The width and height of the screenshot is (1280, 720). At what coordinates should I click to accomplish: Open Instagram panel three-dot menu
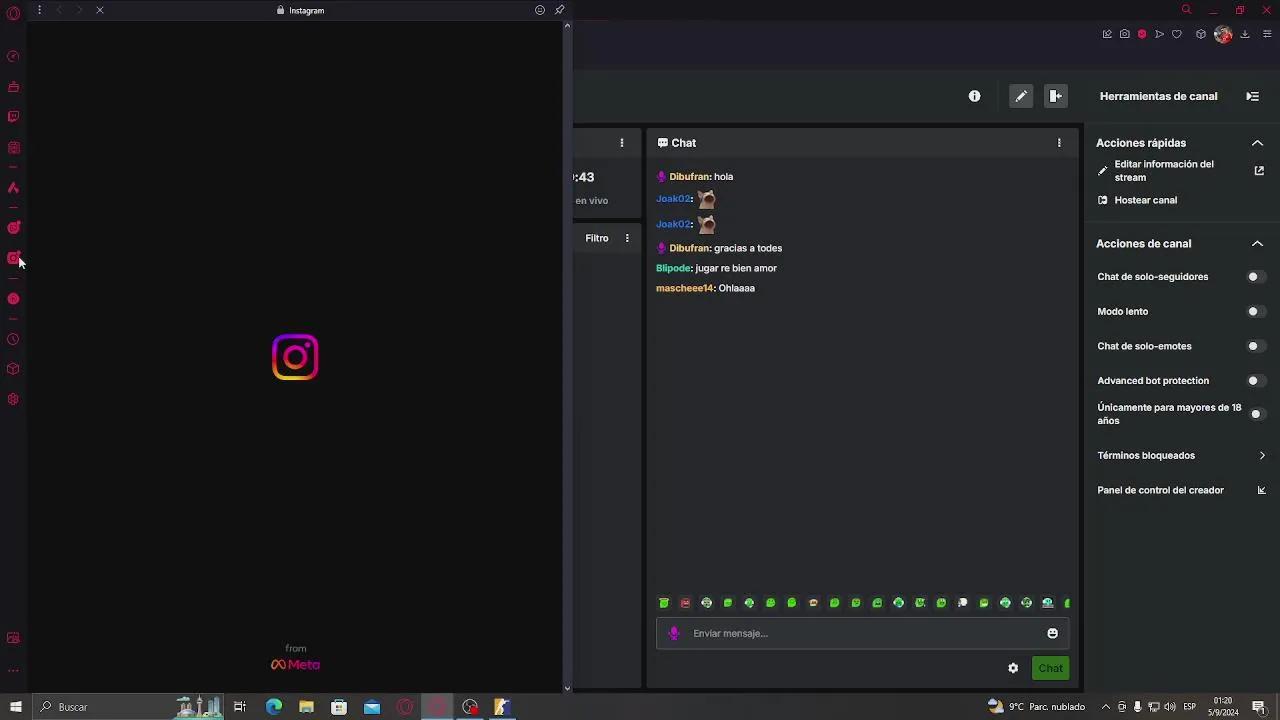click(x=39, y=10)
